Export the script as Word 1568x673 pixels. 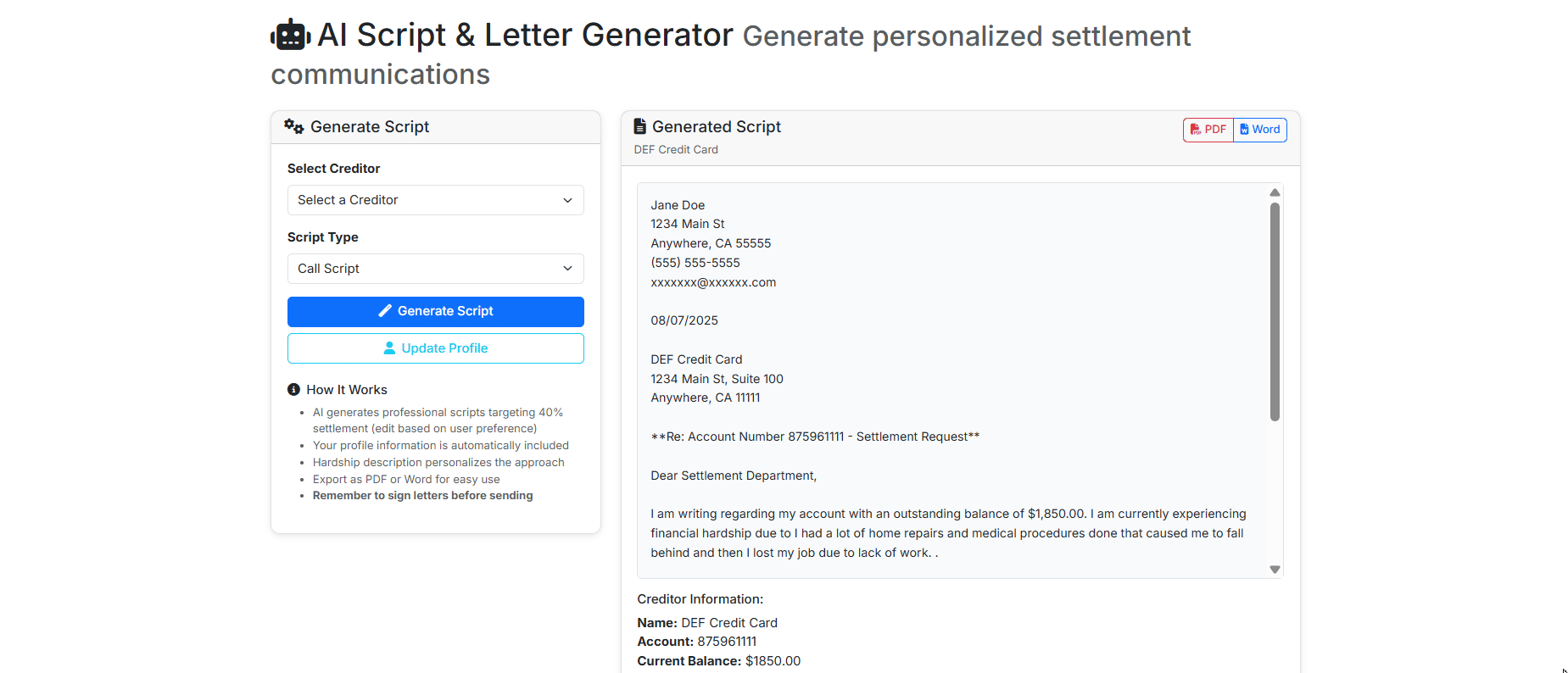tap(1259, 129)
